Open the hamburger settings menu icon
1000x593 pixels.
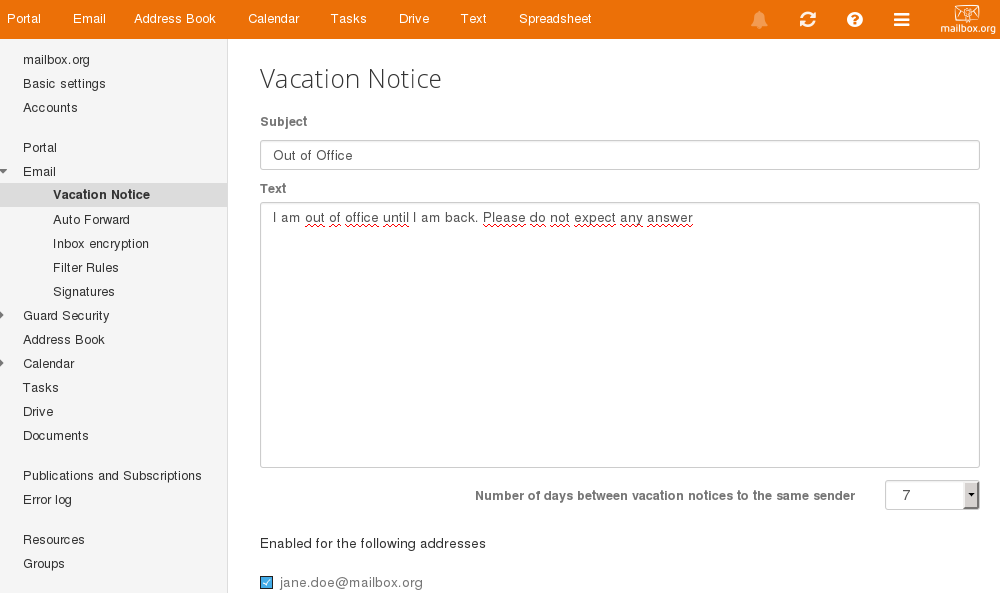pos(901,20)
